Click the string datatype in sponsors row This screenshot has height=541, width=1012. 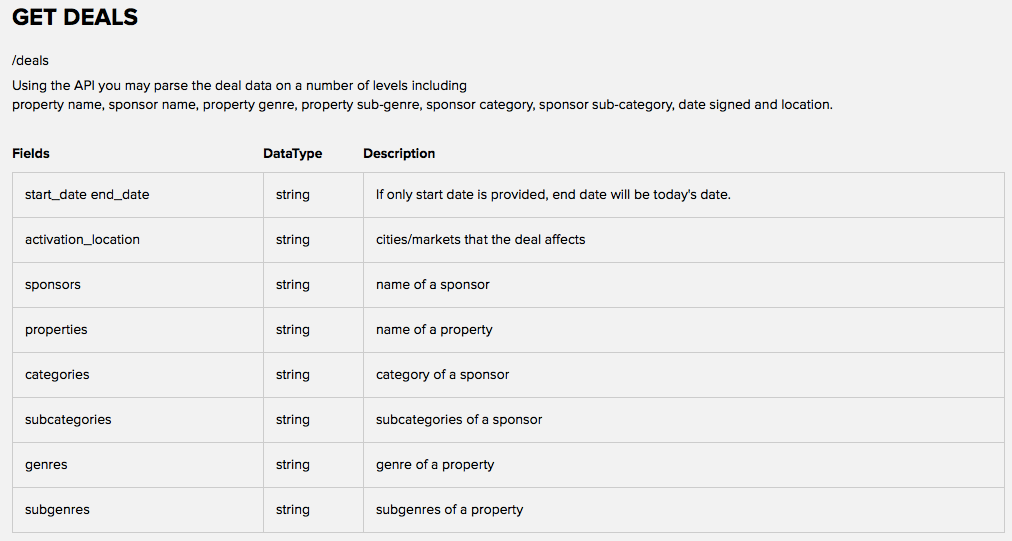(293, 285)
